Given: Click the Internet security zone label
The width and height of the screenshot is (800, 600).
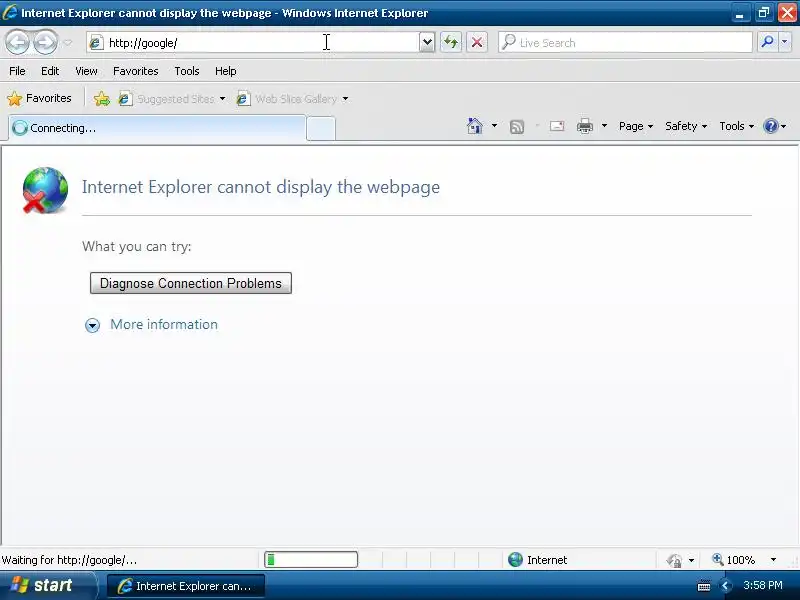Looking at the screenshot, I should [x=547, y=560].
